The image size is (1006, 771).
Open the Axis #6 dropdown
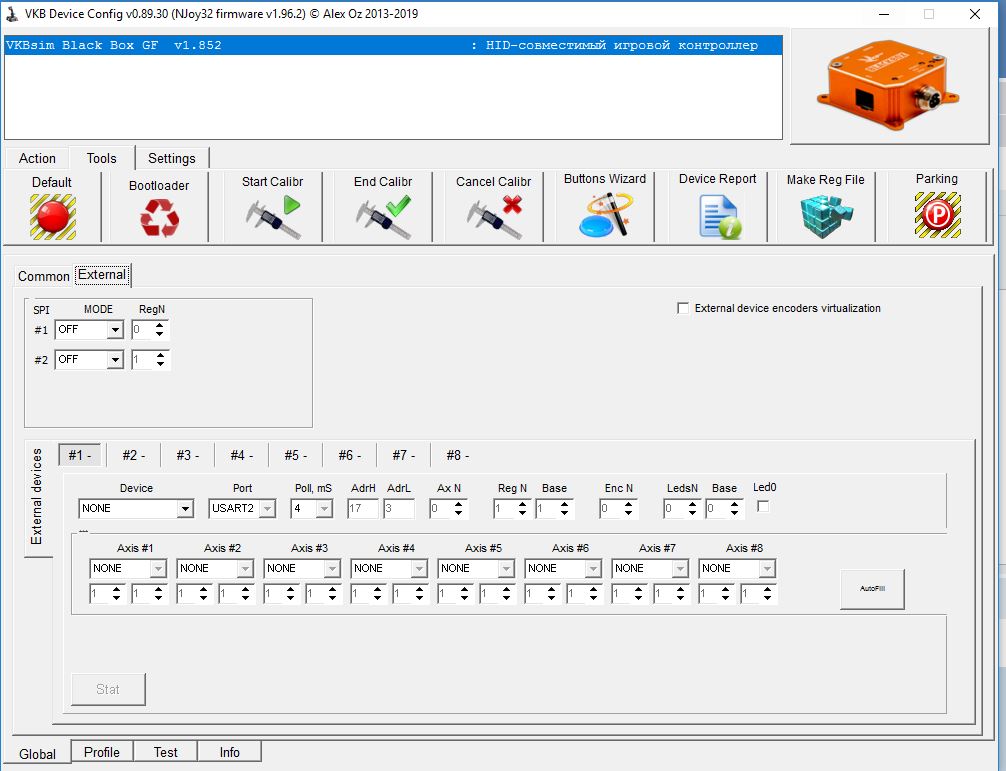click(x=563, y=568)
